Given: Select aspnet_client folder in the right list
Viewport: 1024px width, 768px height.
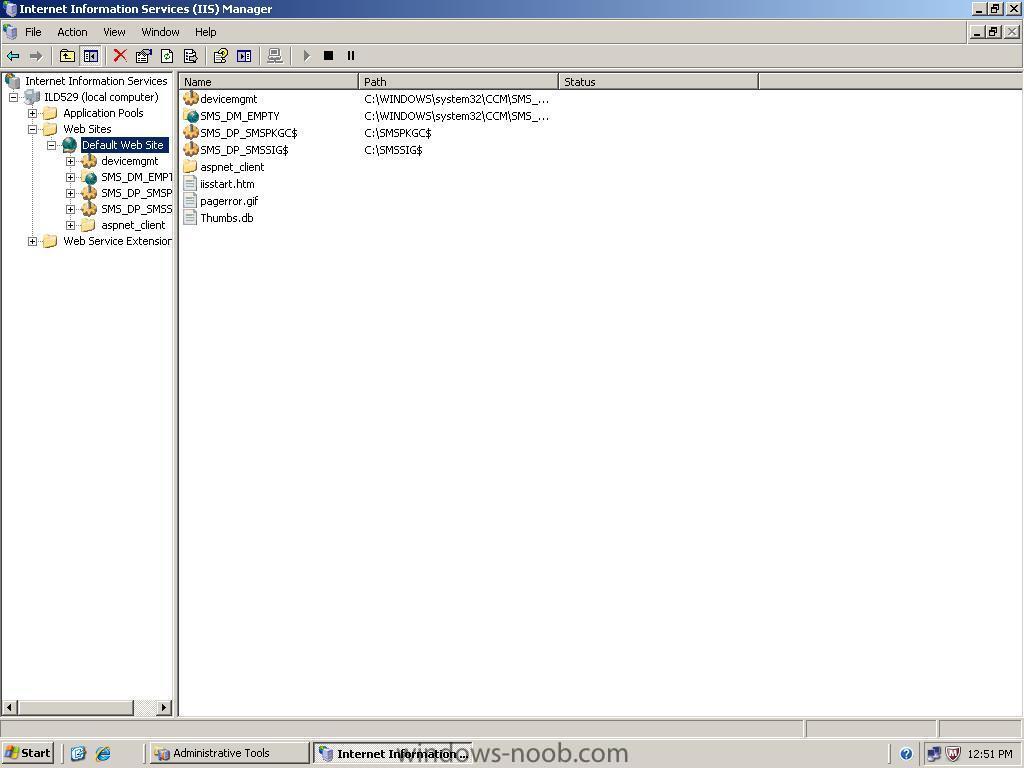Looking at the screenshot, I should [x=232, y=167].
